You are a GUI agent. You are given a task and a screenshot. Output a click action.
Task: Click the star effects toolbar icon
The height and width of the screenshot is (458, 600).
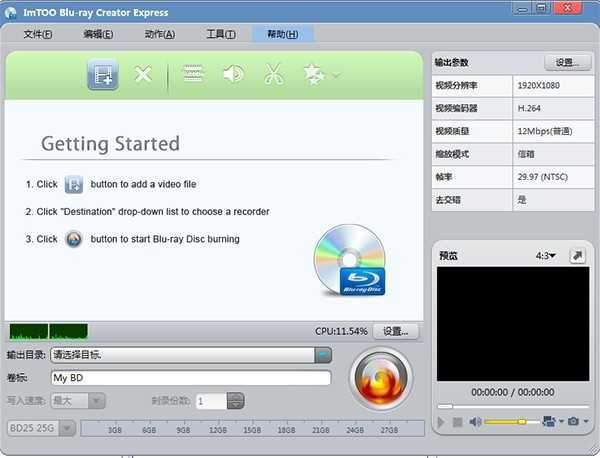click(x=314, y=74)
